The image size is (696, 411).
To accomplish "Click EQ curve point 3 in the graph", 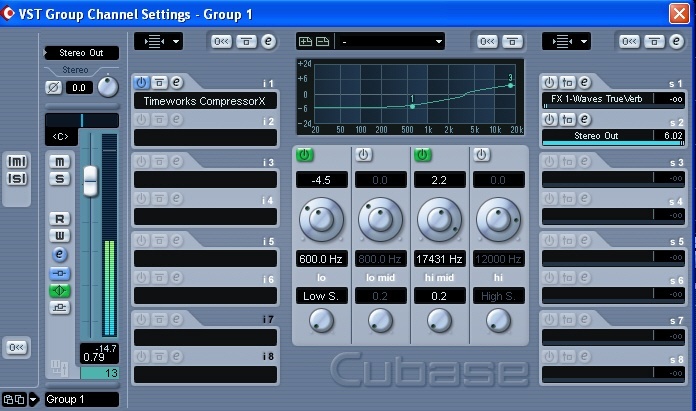I will 510,85.
